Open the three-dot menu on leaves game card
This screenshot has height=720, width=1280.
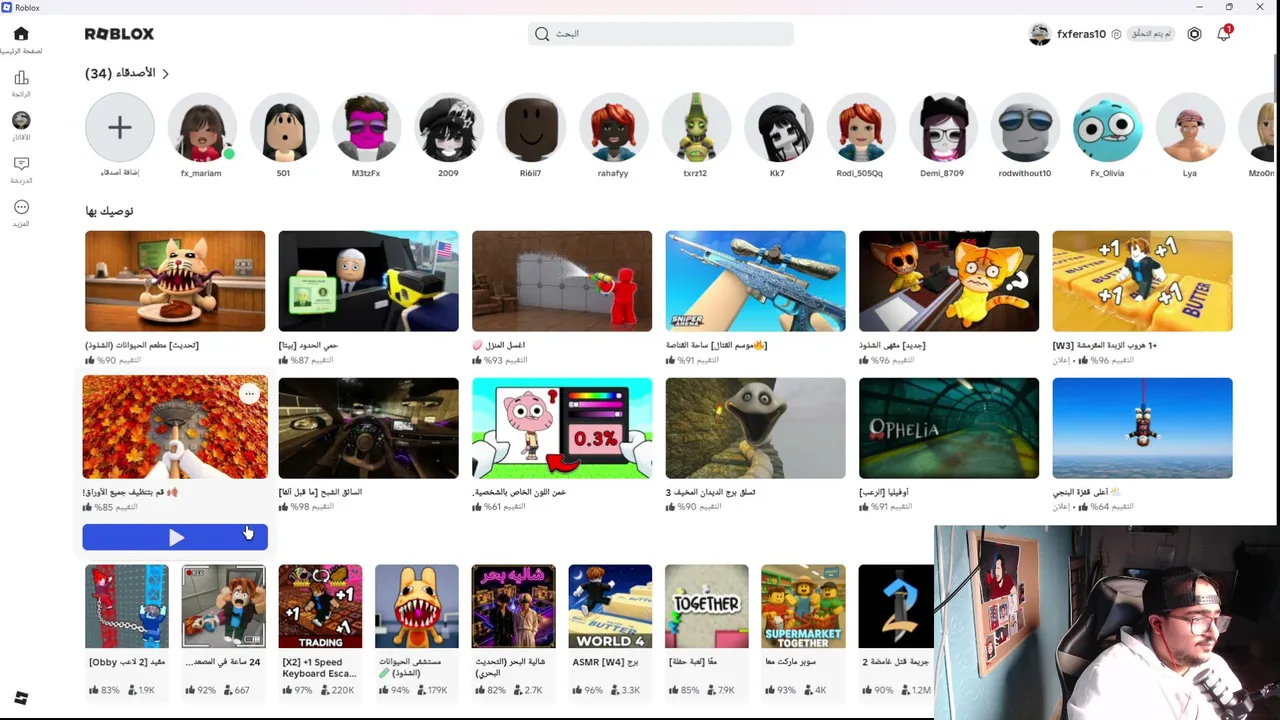pos(250,394)
